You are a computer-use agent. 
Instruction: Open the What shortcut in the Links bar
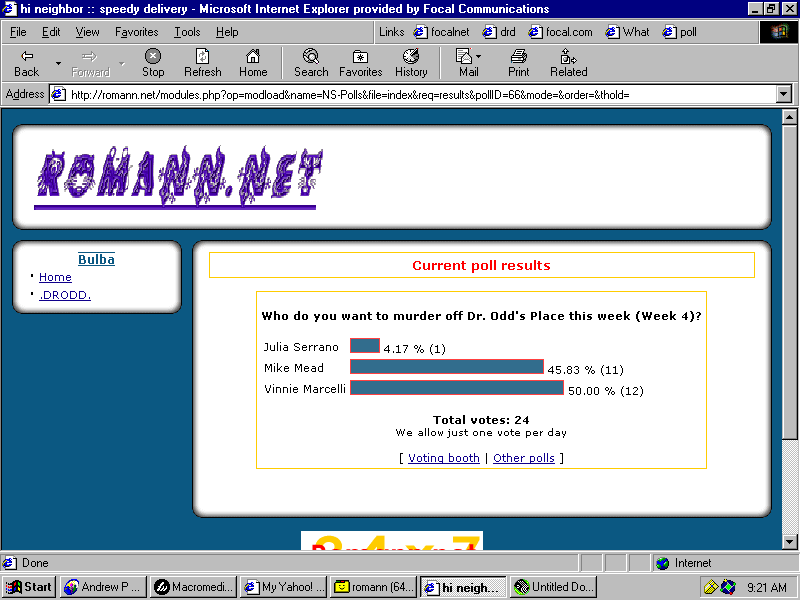627,32
